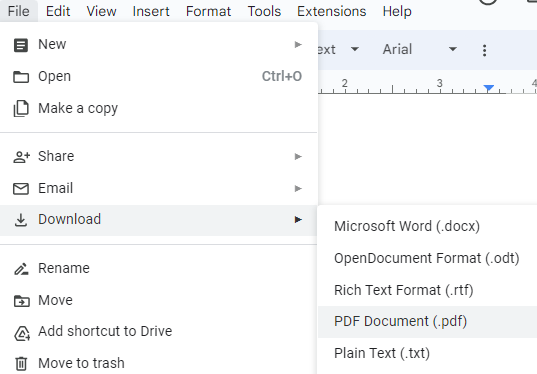
Task: Choose Microsoft Word (.docx) download
Action: [x=427, y=226]
